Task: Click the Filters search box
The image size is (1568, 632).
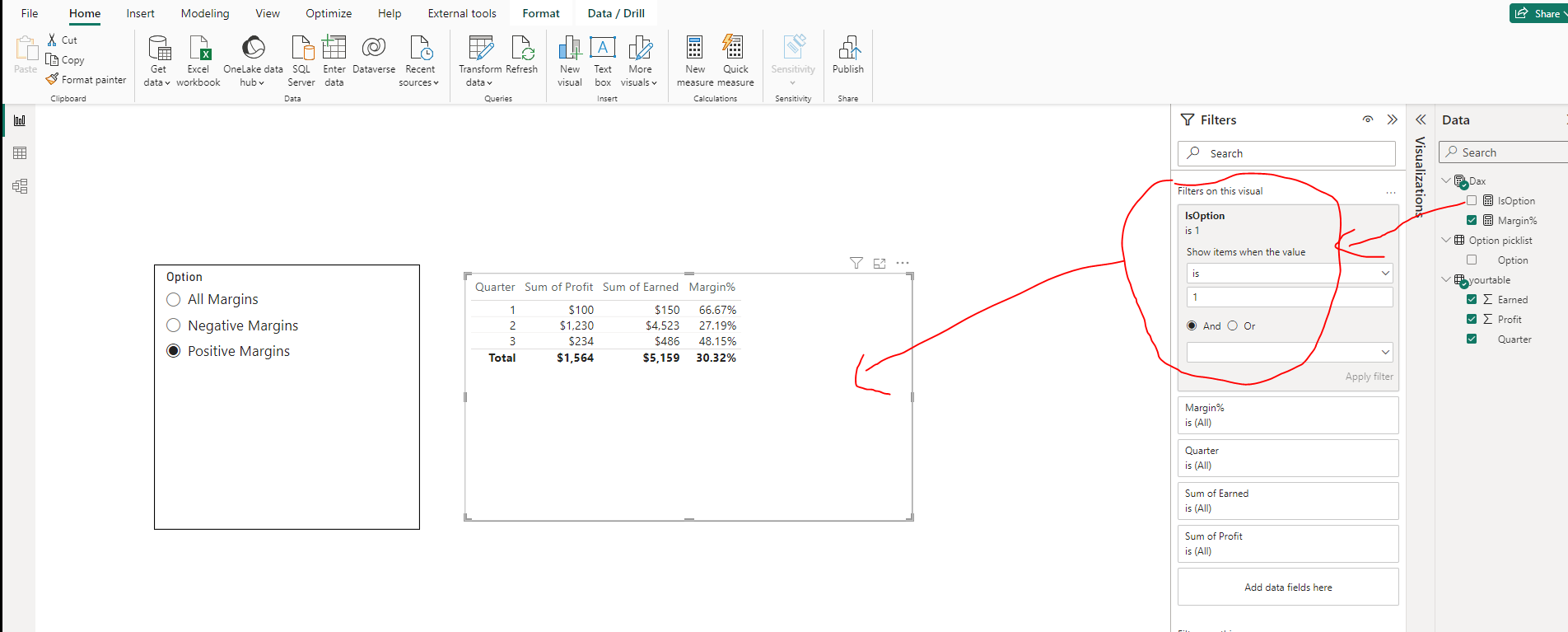Action: [x=1287, y=153]
